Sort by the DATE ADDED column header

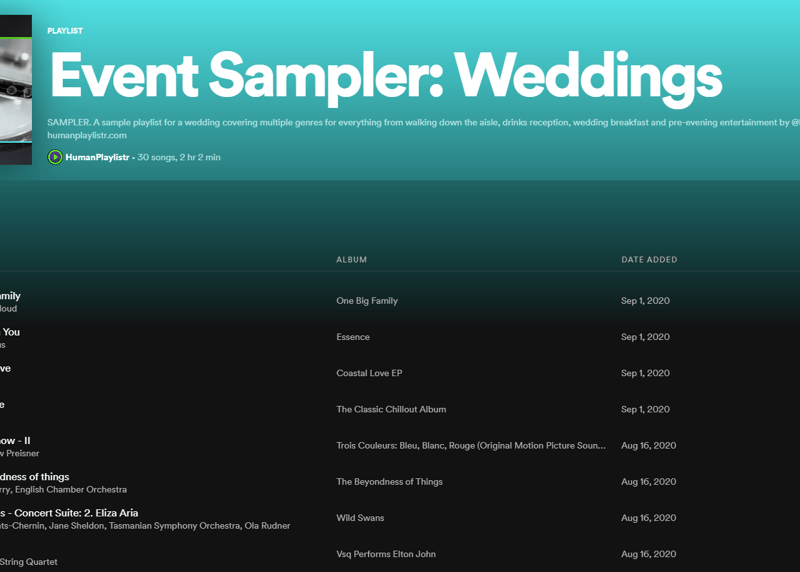pyautogui.click(x=649, y=260)
